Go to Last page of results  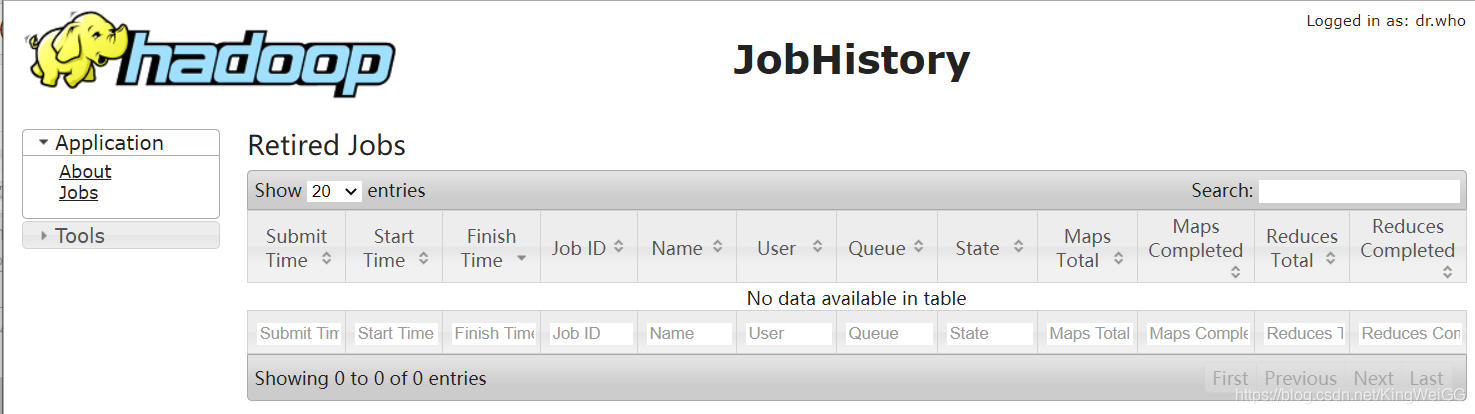[1426, 379]
